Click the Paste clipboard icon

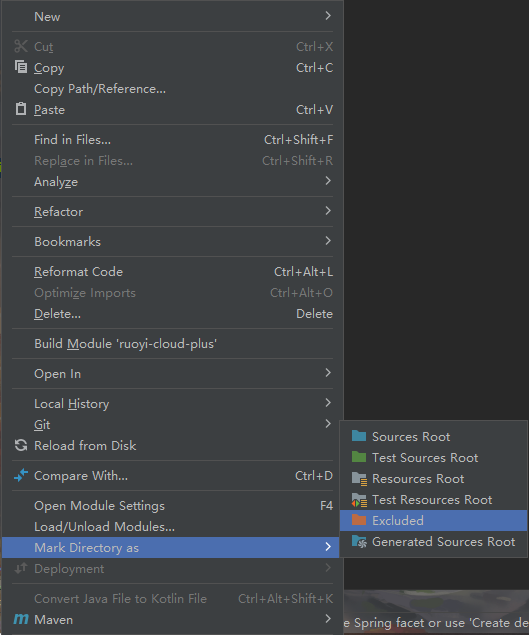point(21,109)
